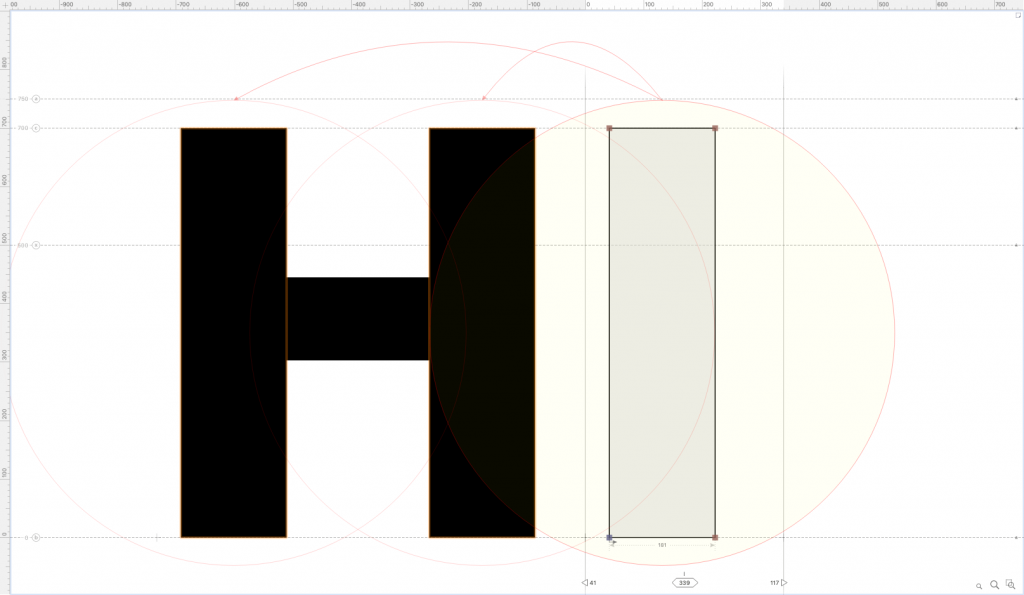
Task: Select the top-right node of the I outline
Action: tap(715, 128)
